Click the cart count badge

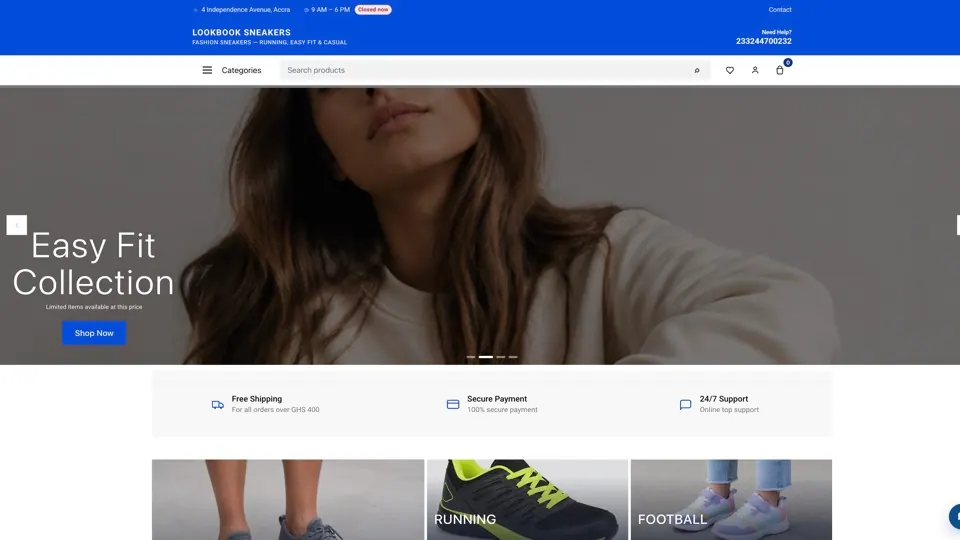point(788,62)
